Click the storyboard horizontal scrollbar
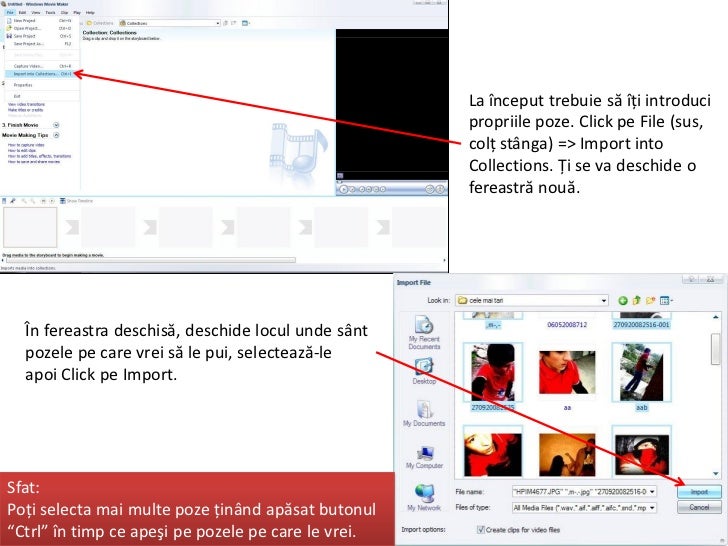Screen dimensions: 728x546 coord(151,260)
